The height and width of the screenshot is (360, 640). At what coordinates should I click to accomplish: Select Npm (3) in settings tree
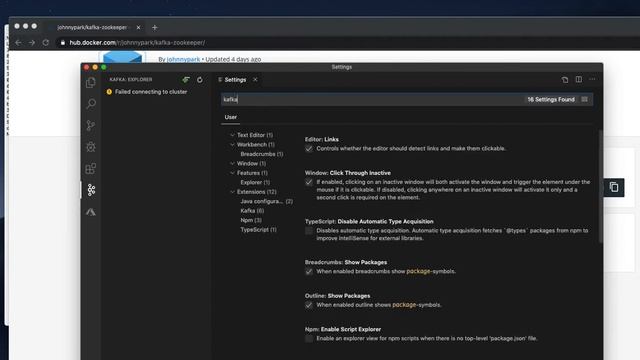251,220
